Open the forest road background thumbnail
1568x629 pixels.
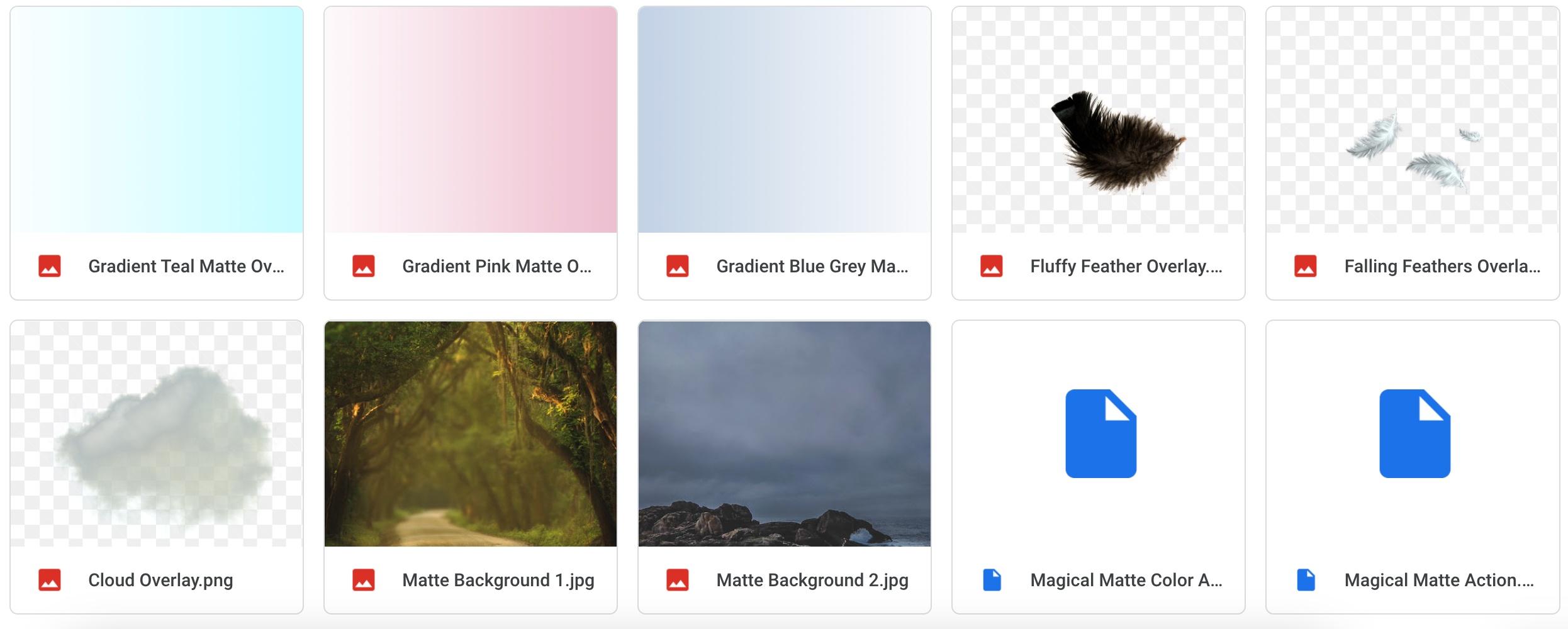point(471,434)
